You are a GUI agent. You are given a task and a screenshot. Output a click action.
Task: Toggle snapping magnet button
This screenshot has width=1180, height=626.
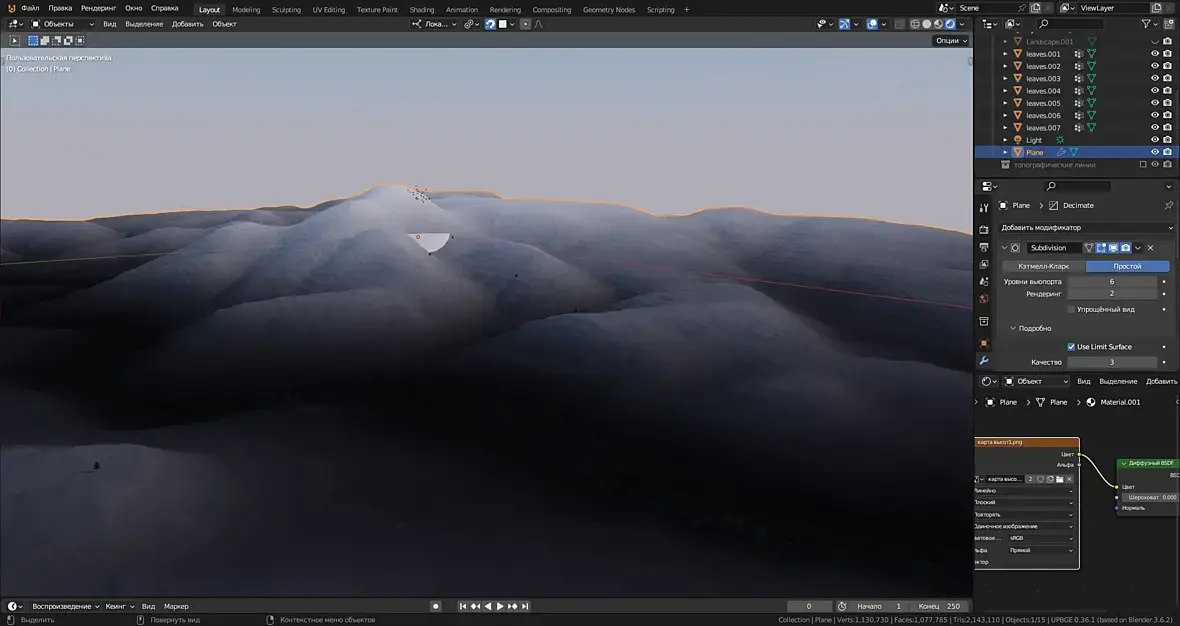tap(490, 24)
